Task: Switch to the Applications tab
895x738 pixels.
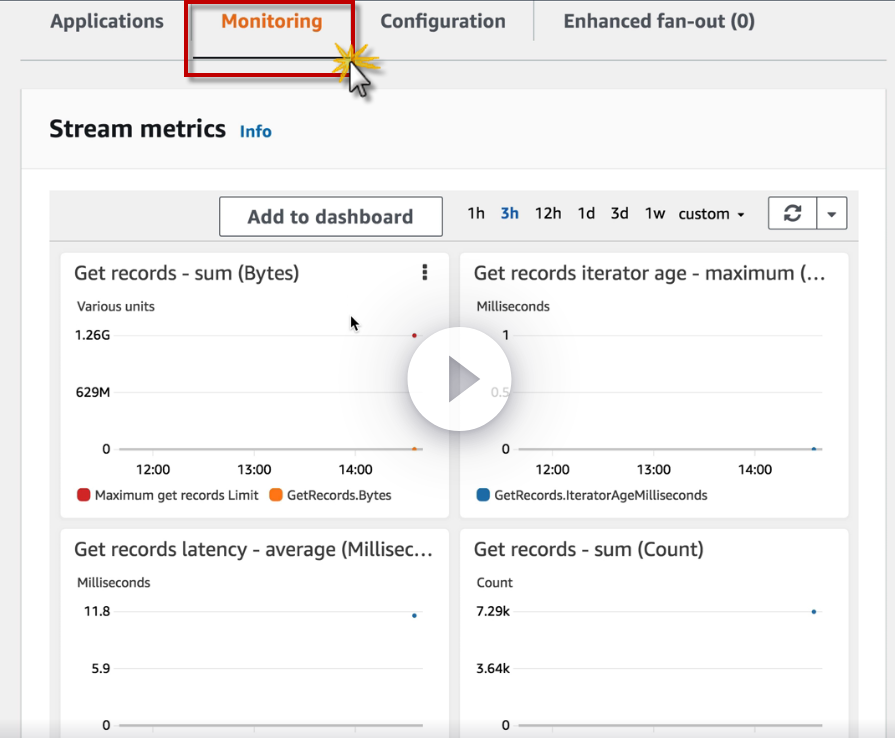Action: [x=107, y=21]
